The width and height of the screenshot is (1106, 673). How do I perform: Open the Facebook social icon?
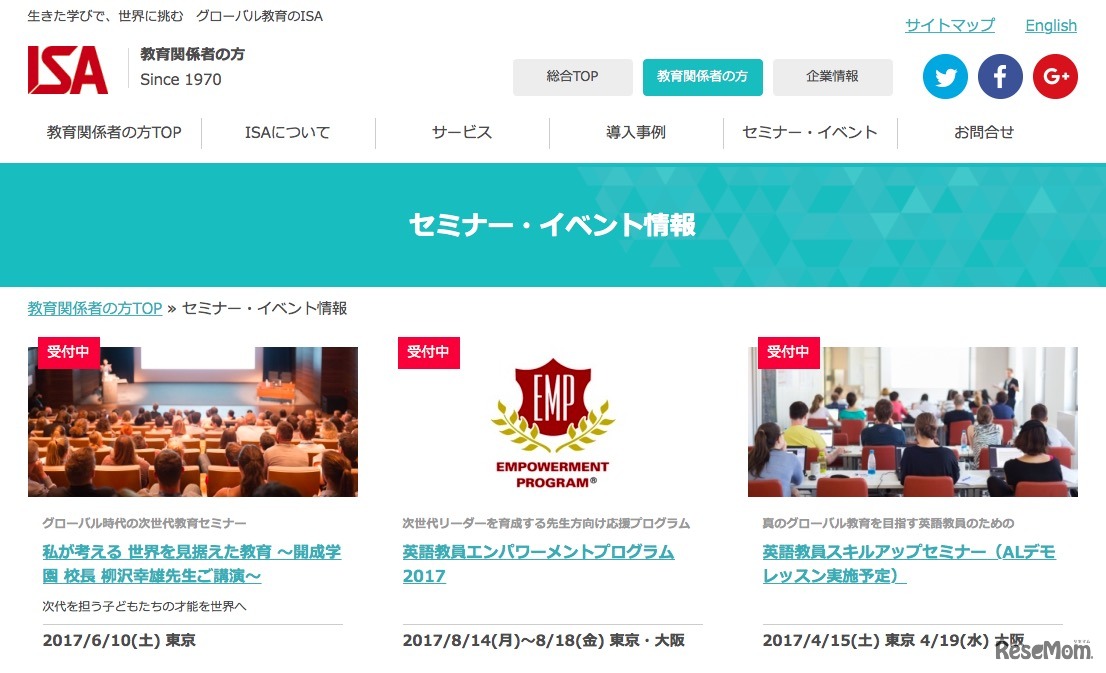[x=1000, y=76]
